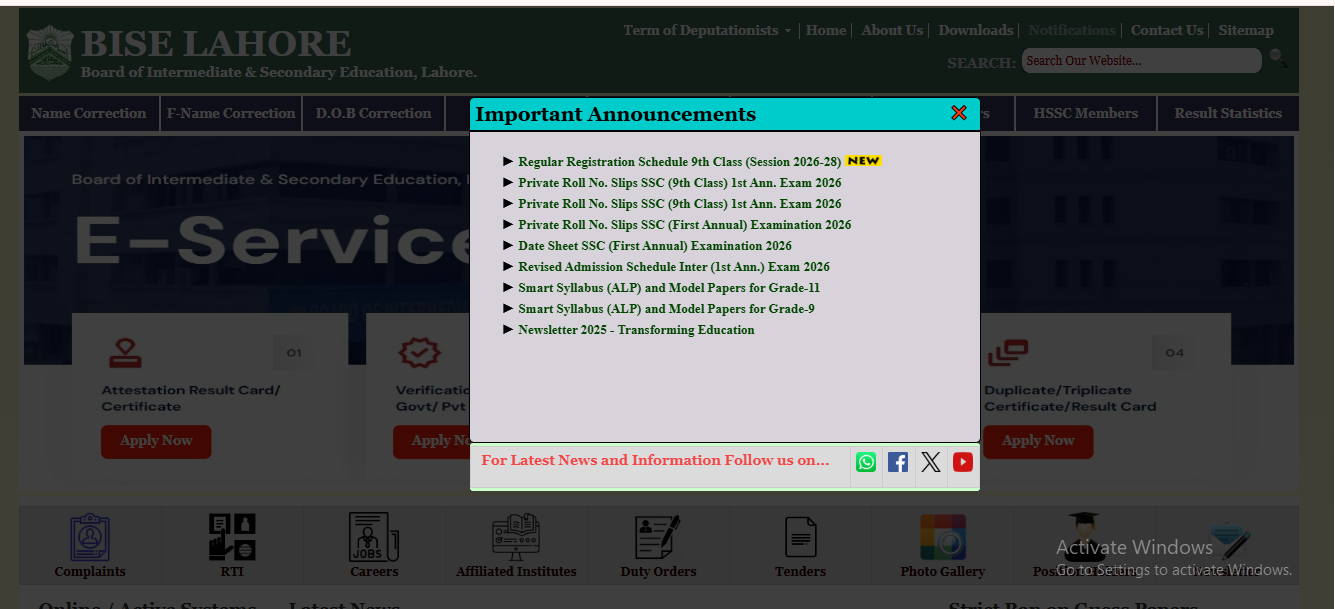
Task: Click the Important Announcements heading
Action: (x=615, y=114)
